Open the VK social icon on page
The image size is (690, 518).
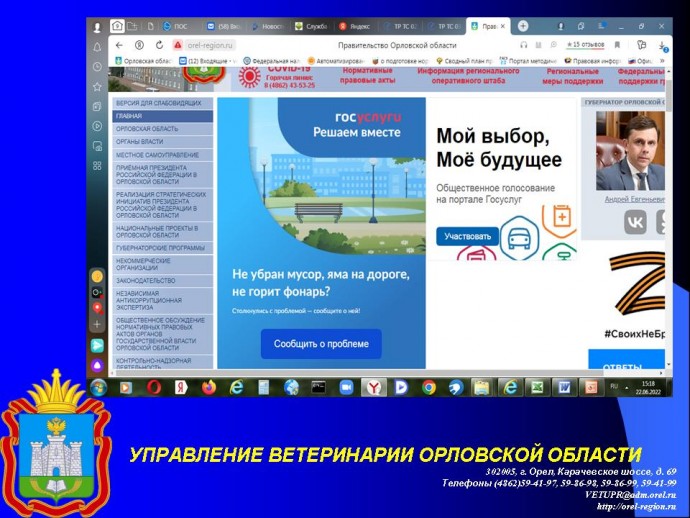(x=635, y=222)
